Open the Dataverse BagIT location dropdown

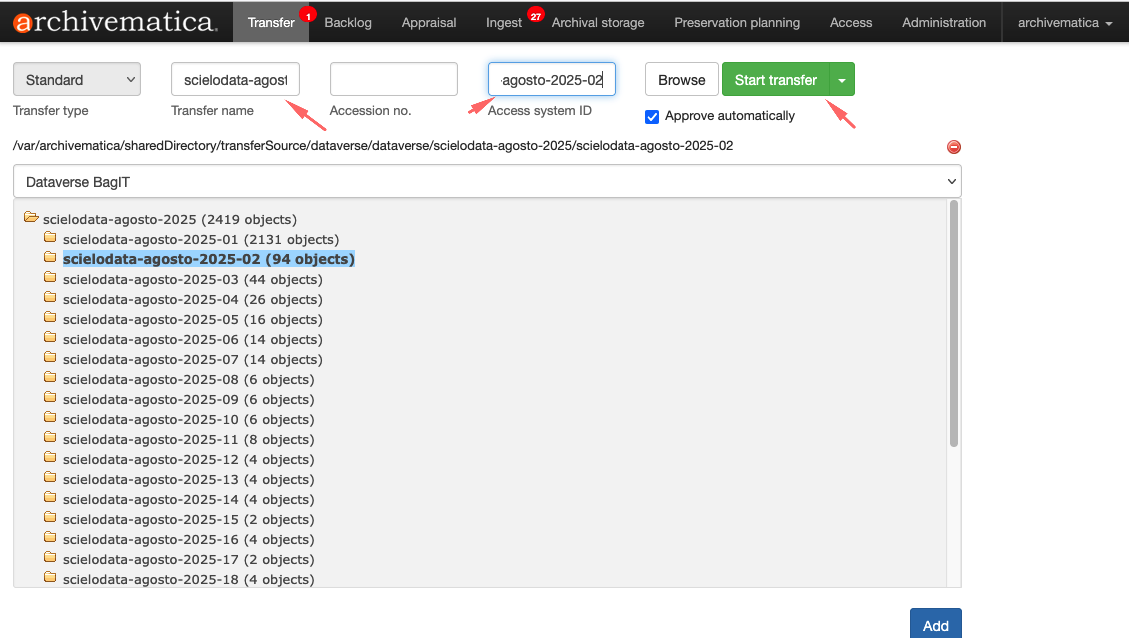click(x=487, y=181)
